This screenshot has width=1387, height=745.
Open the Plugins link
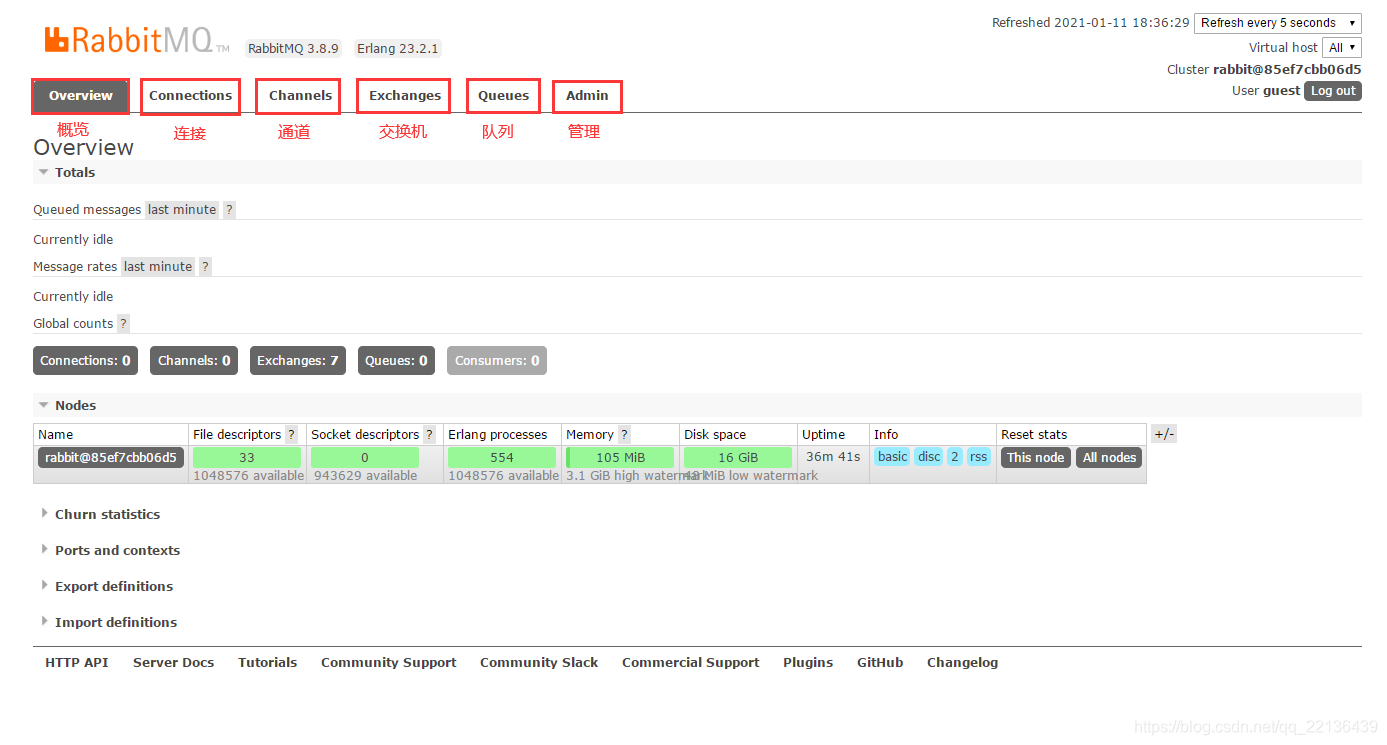[808, 663]
